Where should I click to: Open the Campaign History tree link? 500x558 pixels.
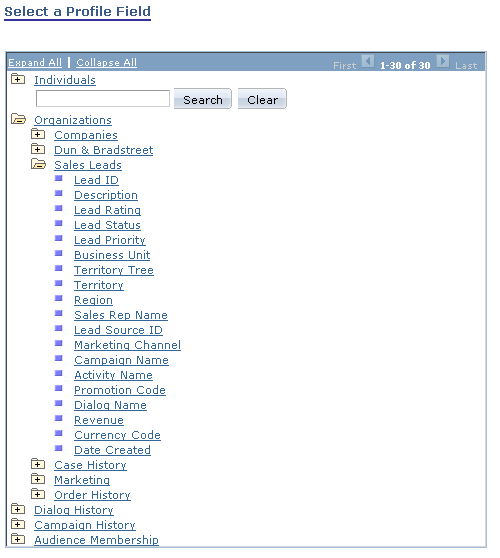tap(85, 525)
